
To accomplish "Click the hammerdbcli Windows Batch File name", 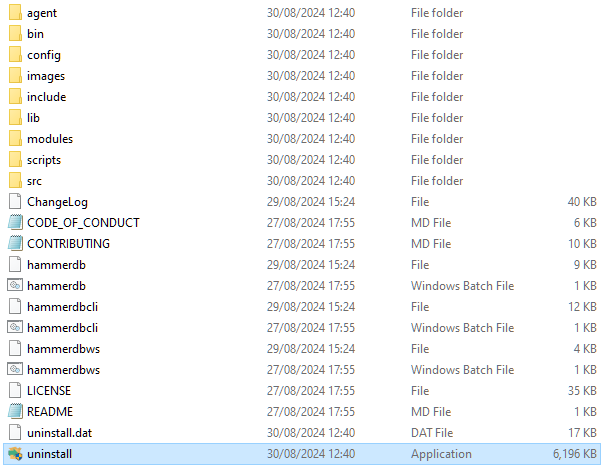I will (x=62, y=328).
